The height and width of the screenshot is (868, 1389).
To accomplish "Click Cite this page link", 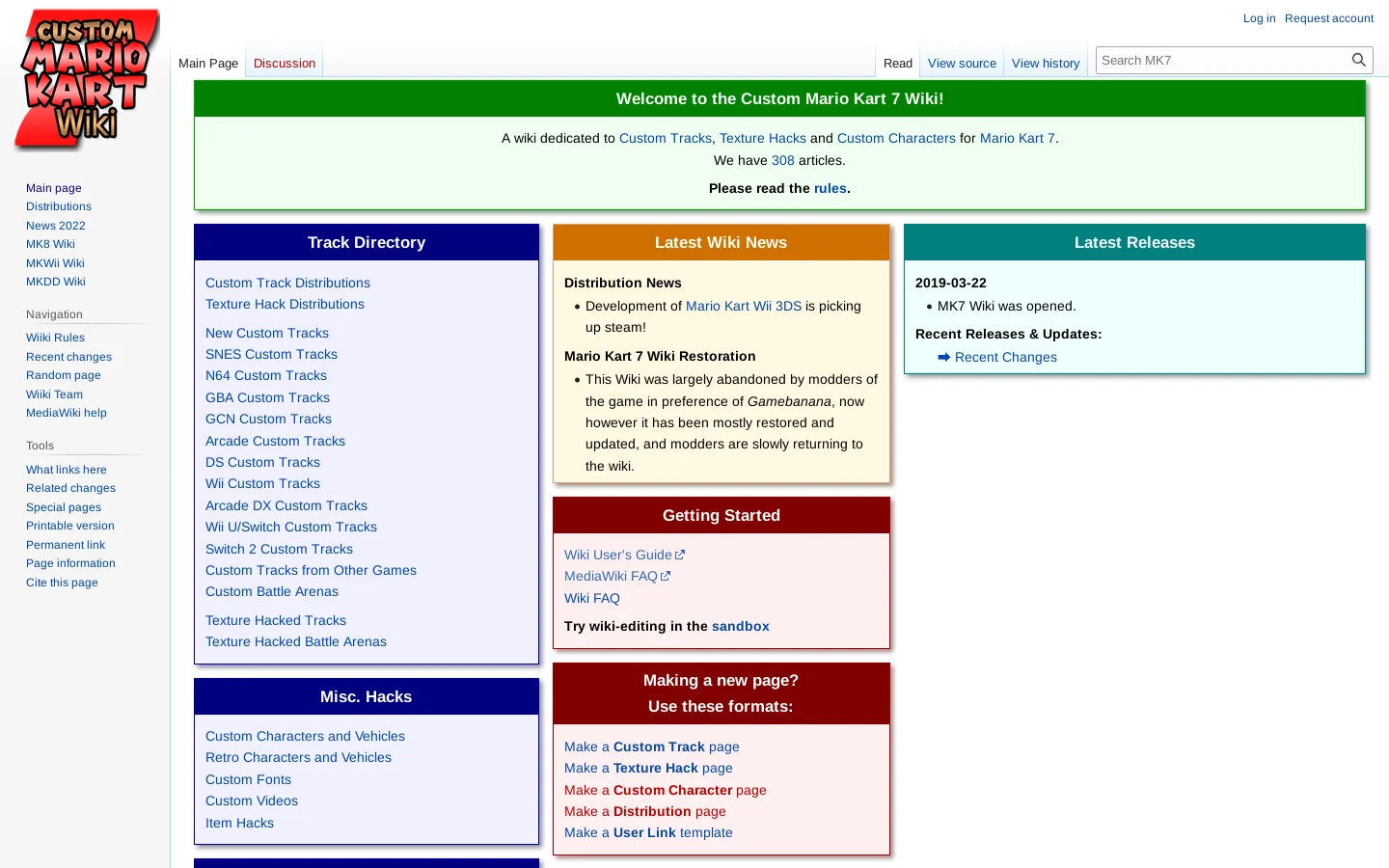I will [x=62, y=583].
